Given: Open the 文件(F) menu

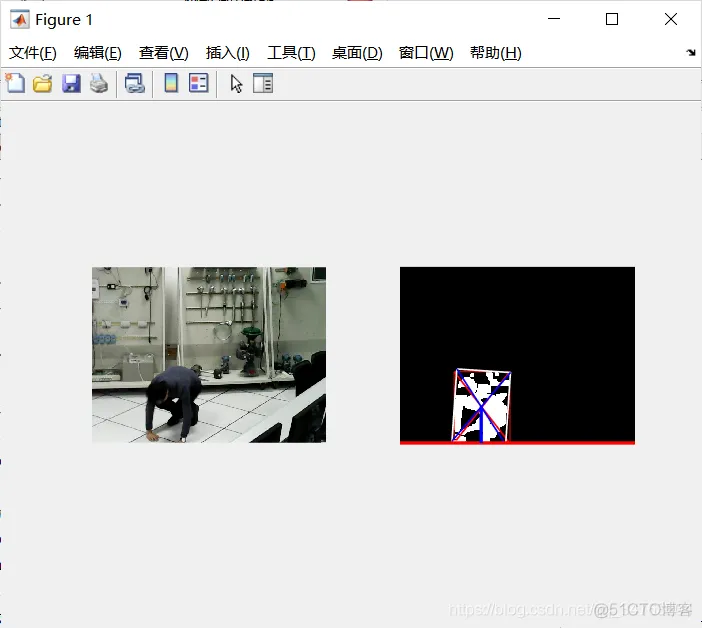Looking at the screenshot, I should (33, 53).
